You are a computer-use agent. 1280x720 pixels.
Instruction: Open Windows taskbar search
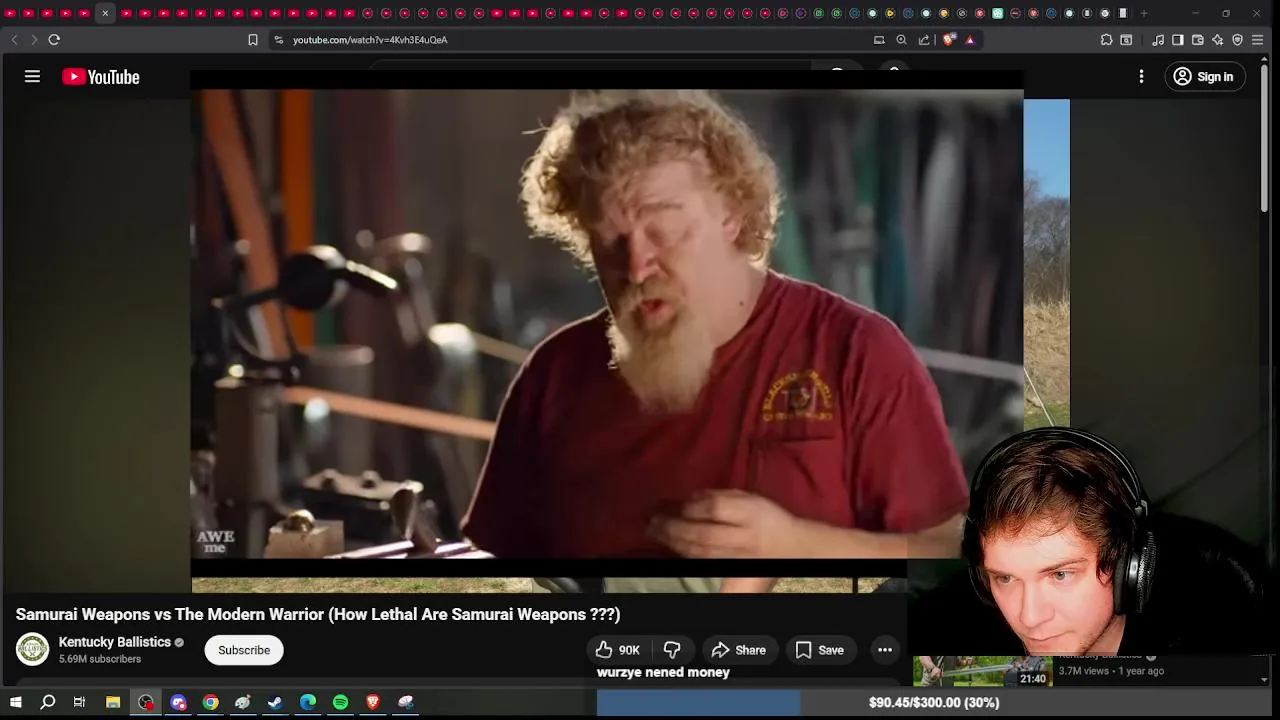click(47, 703)
